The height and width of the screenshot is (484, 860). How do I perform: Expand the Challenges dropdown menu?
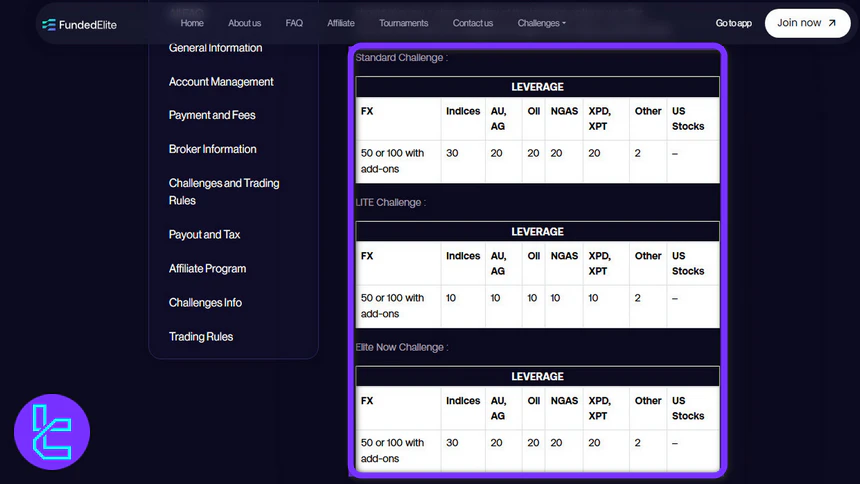point(541,23)
